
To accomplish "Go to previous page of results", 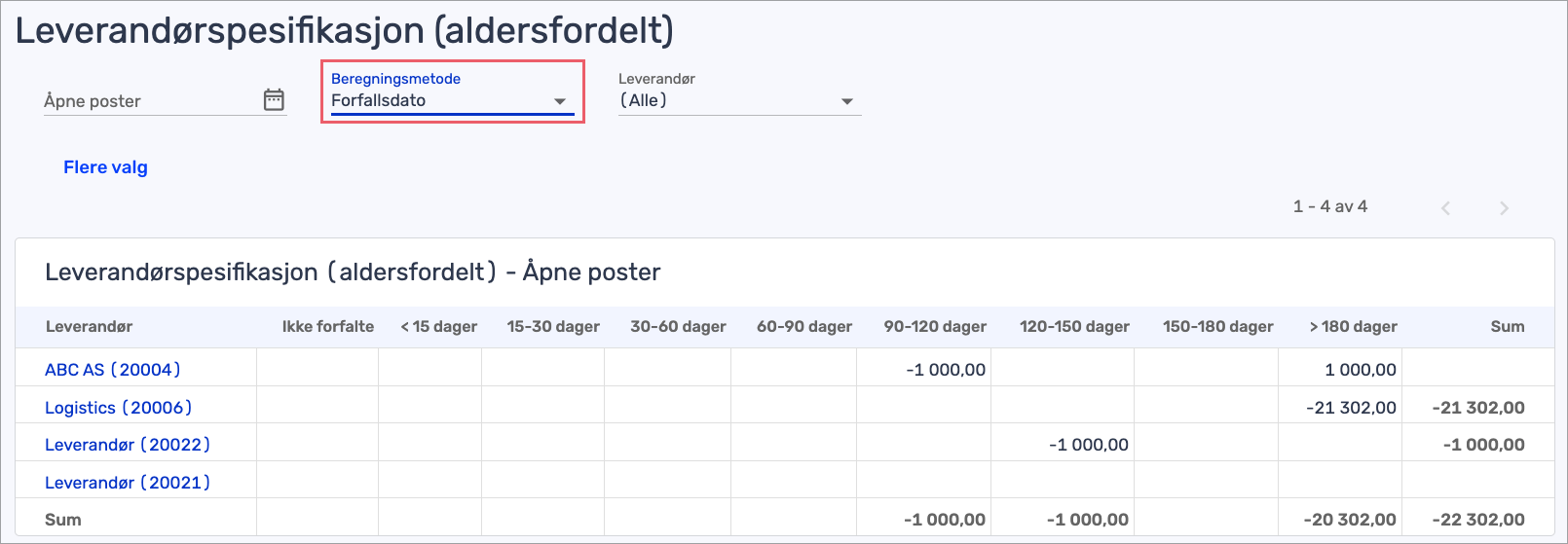I will click(x=1446, y=207).
